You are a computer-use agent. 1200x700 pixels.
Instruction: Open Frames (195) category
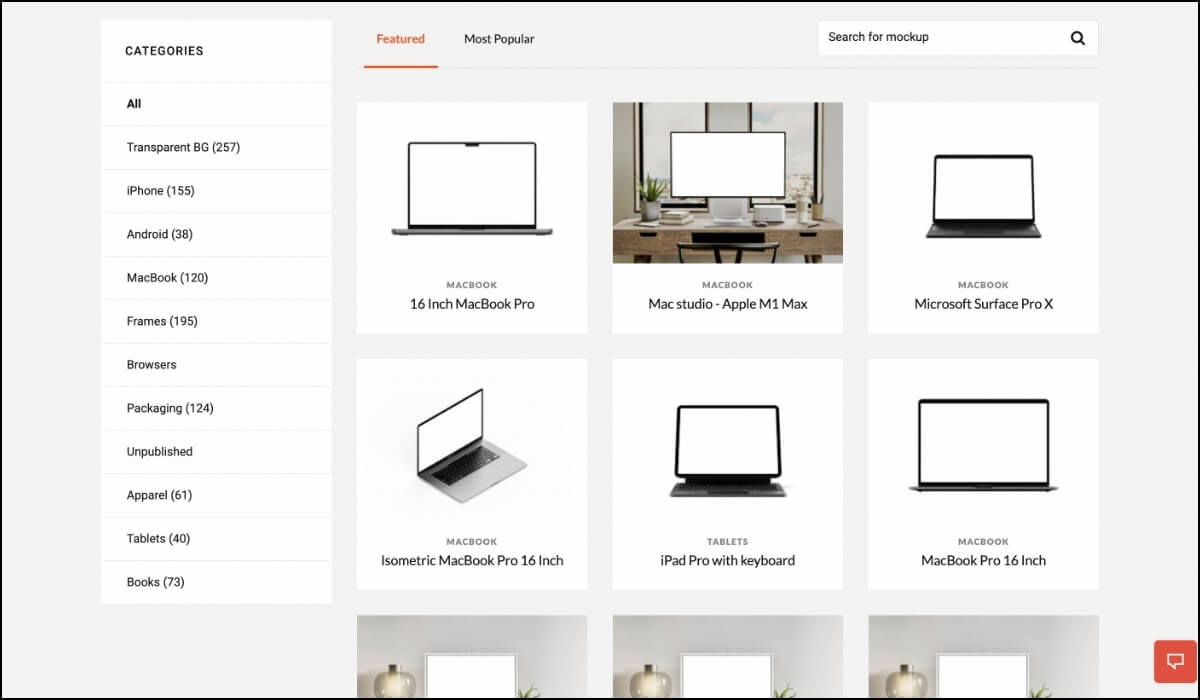[x=216, y=321]
